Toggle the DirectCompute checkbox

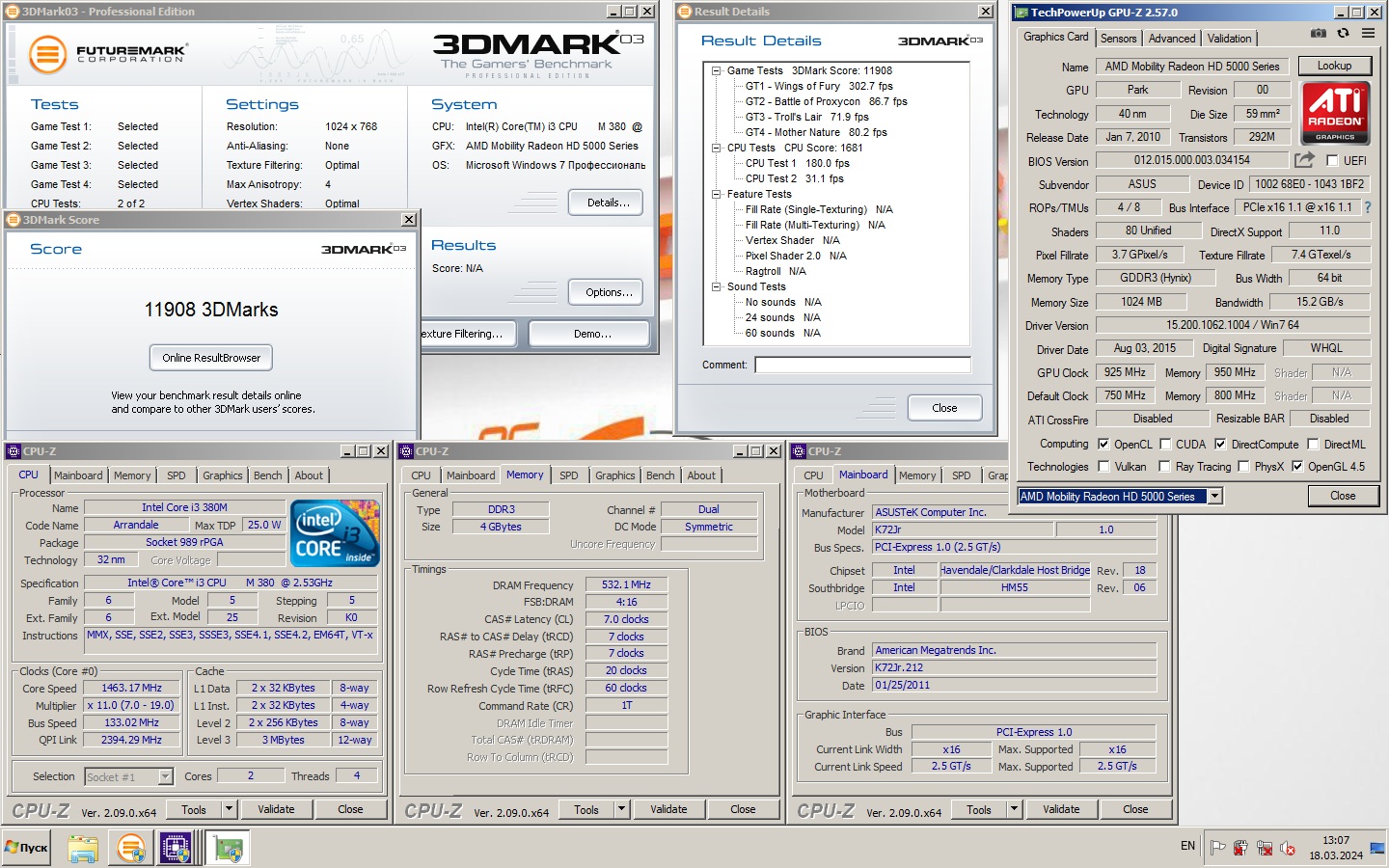(1220, 445)
